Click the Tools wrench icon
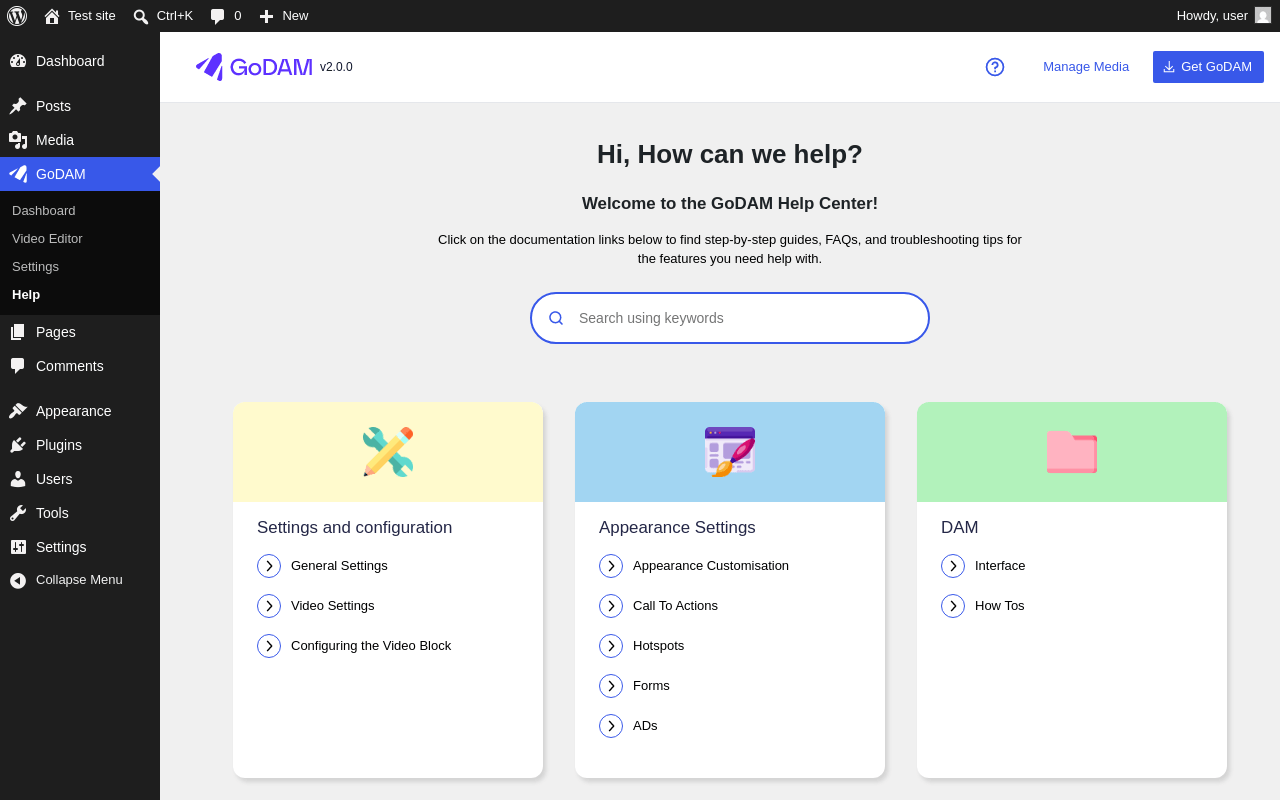The width and height of the screenshot is (1280, 800). point(18,513)
